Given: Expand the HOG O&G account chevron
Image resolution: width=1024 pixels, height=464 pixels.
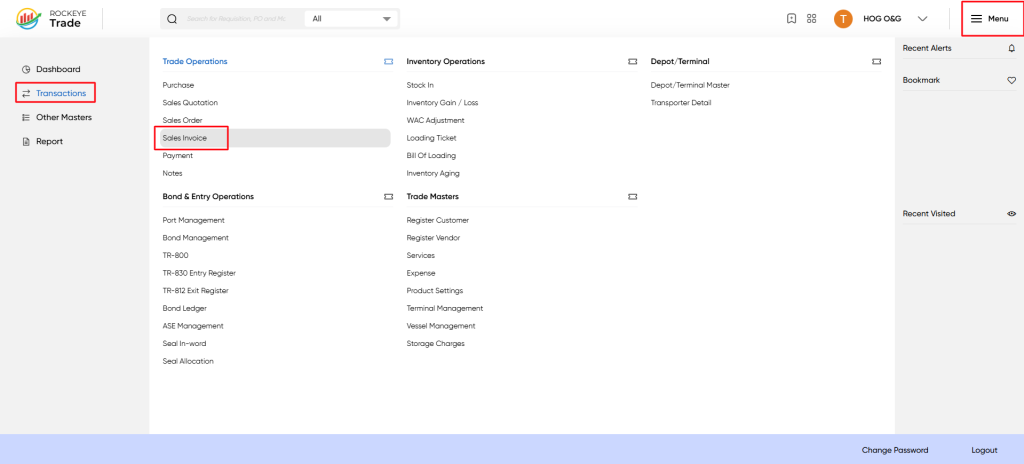Looking at the screenshot, I should tap(922, 19).
